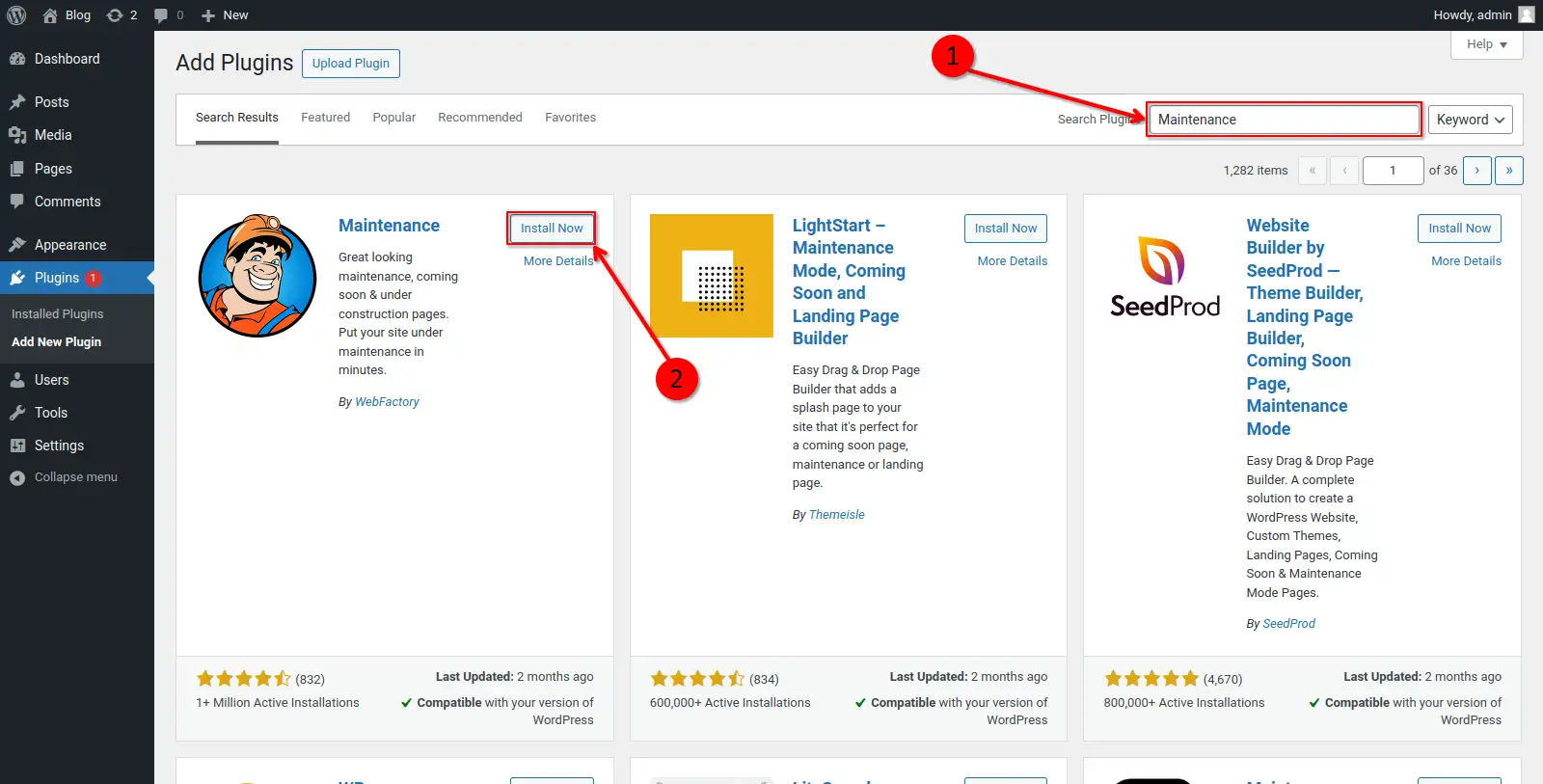Focus the Search Plugins input field

1284,120
